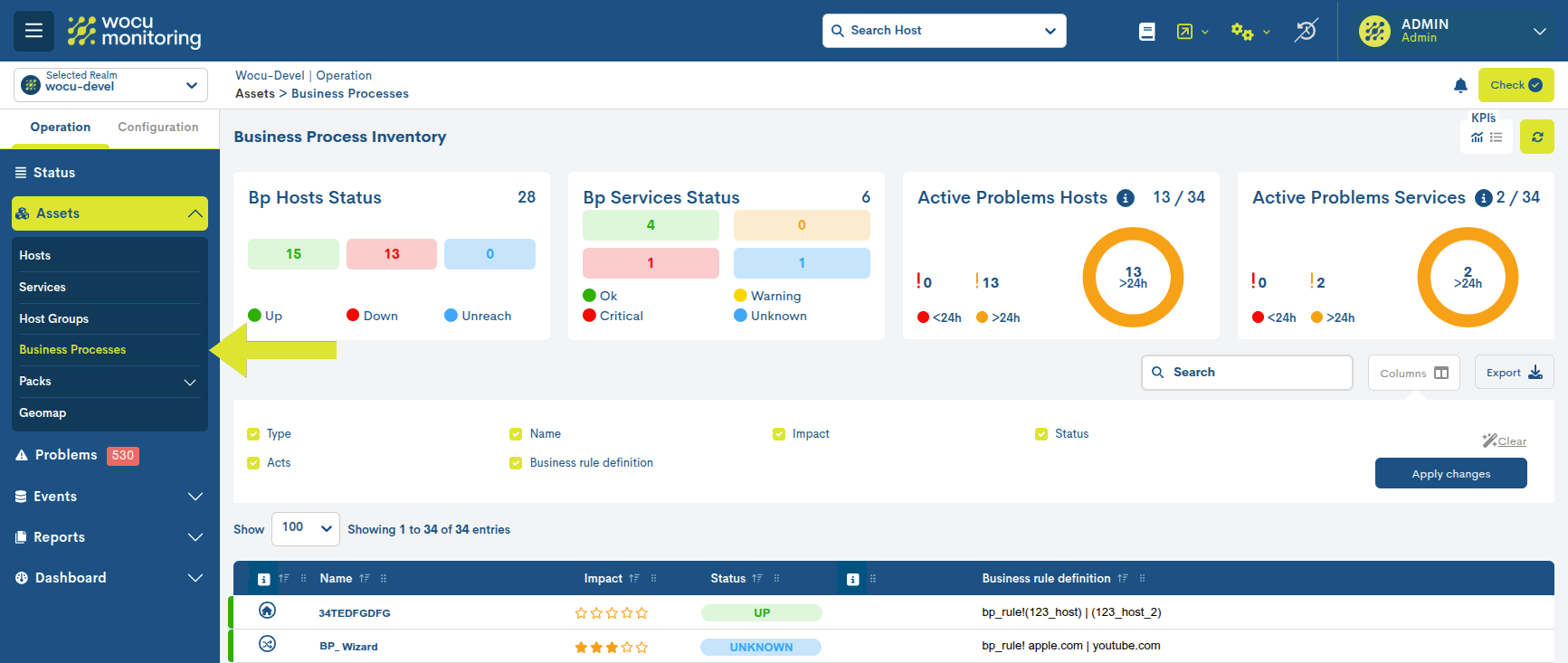Screen dimensions: 1568x663
Task: Uncheck the Status column checkbox
Action: (1041, 434)
